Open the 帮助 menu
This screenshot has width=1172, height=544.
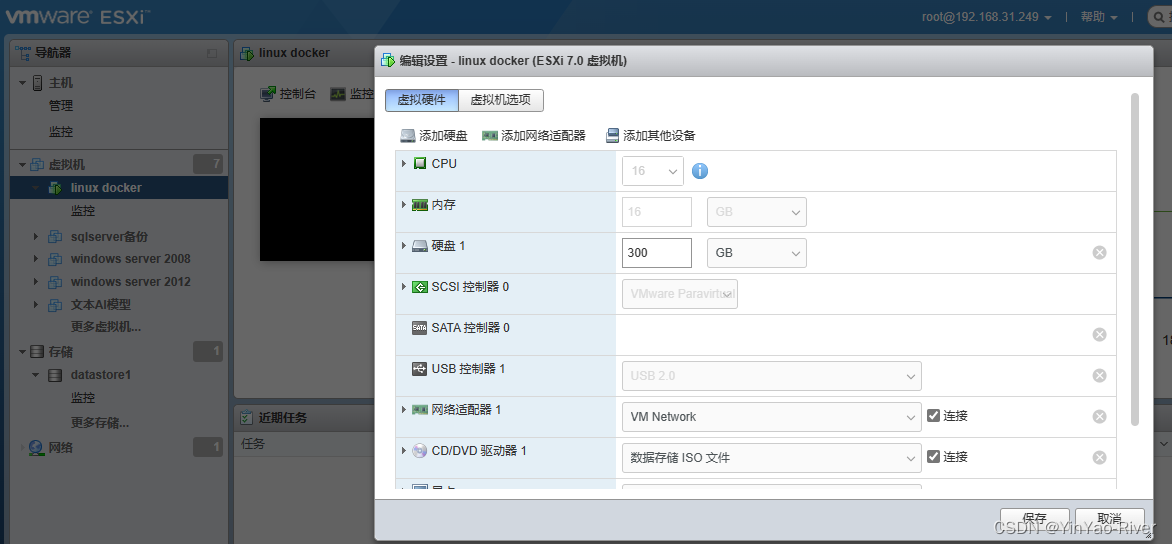[x=1099, y=16]
